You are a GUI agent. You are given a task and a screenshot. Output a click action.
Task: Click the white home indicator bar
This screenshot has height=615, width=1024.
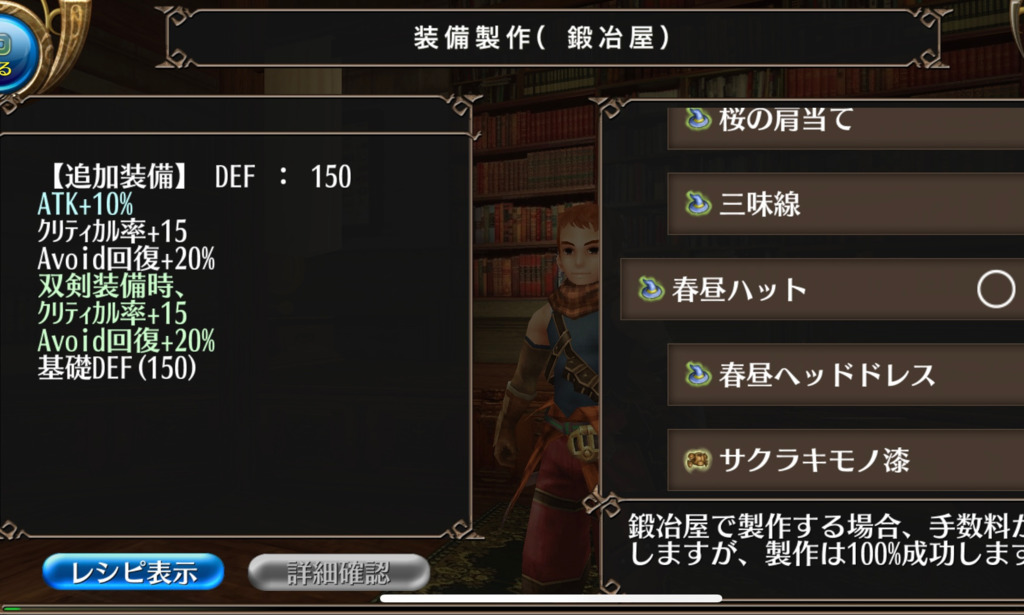(x=551, y=598)
